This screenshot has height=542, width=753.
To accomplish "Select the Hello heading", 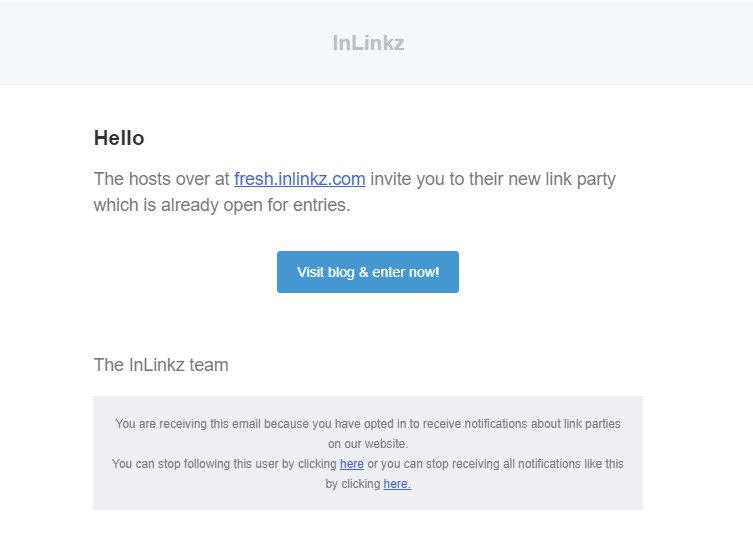I will tap(119, 138).
